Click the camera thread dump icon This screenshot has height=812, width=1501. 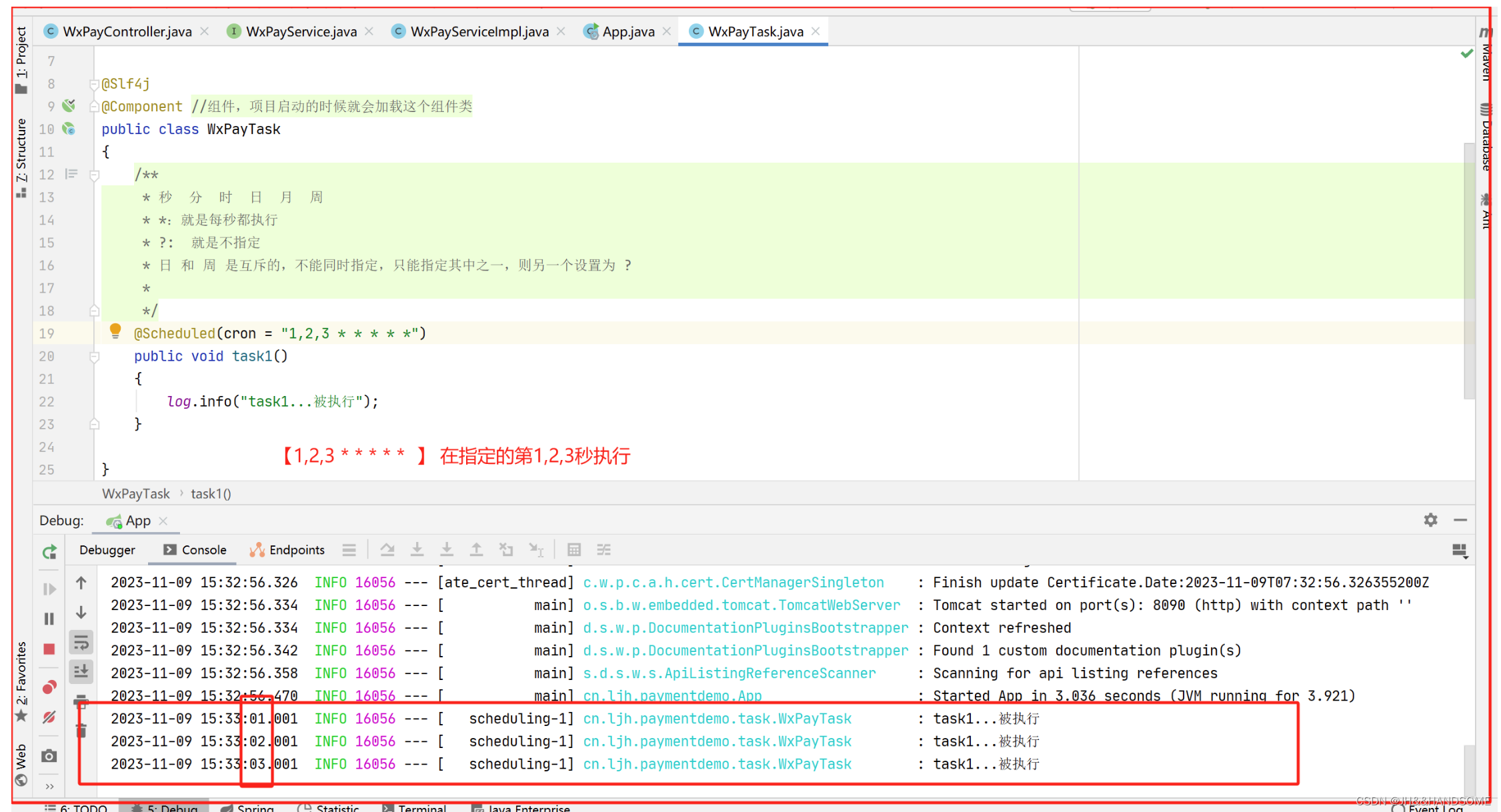tap(49, 756)
